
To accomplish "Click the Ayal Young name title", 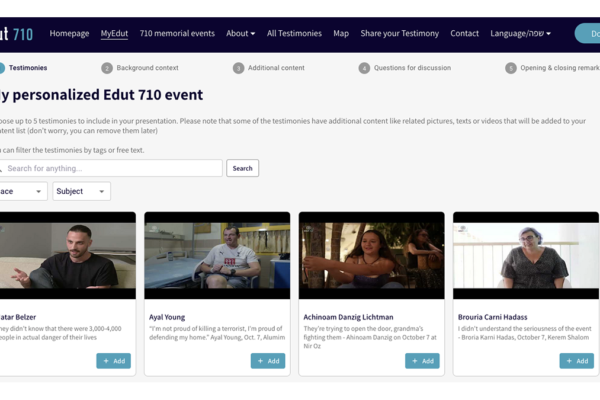I will tap(167, 317).
